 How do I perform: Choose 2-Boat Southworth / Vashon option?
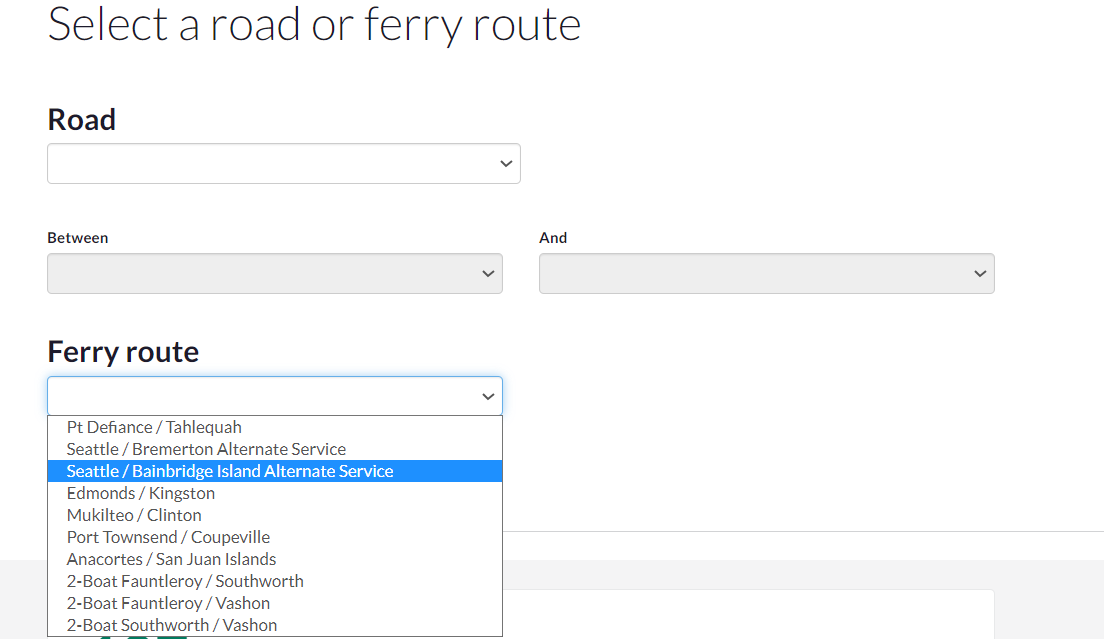[x=172, y=625]
